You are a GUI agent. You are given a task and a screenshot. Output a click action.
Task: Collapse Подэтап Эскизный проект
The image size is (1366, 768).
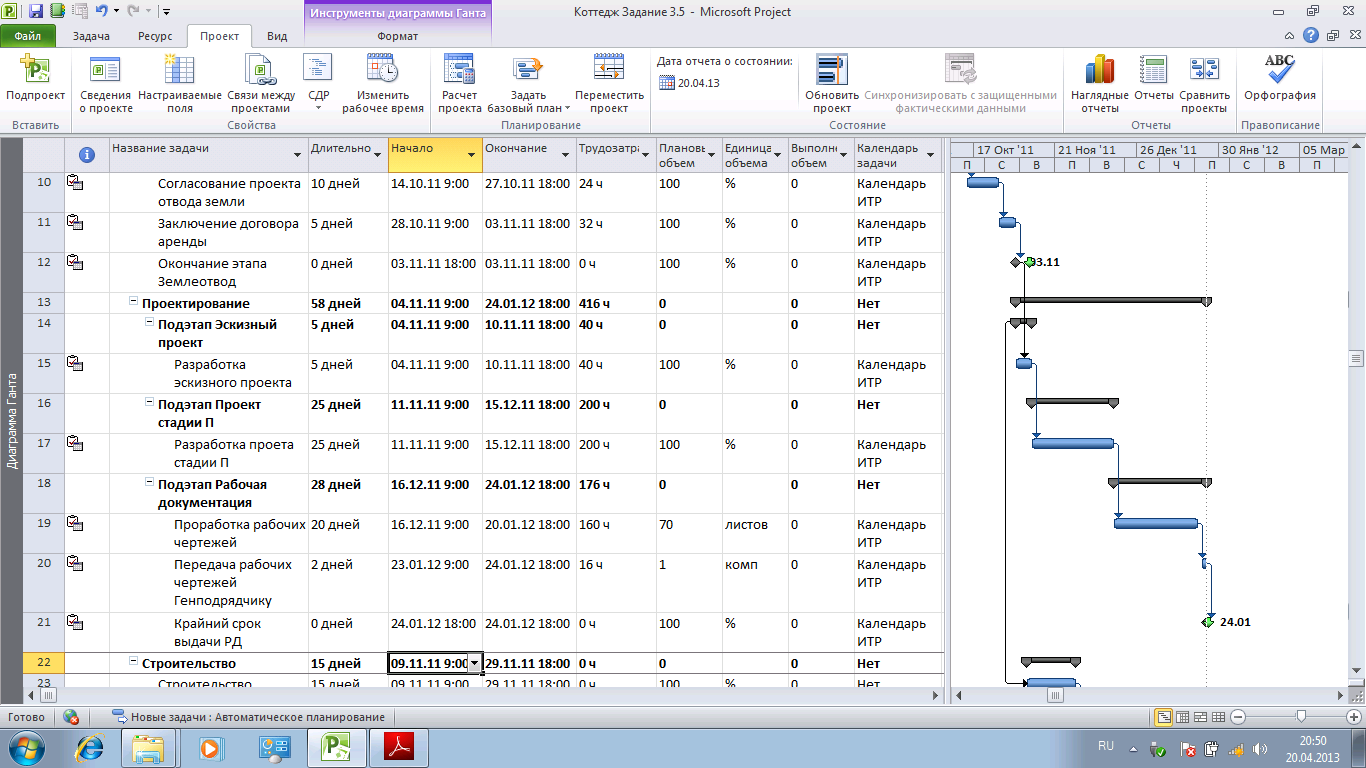point(150,322)
